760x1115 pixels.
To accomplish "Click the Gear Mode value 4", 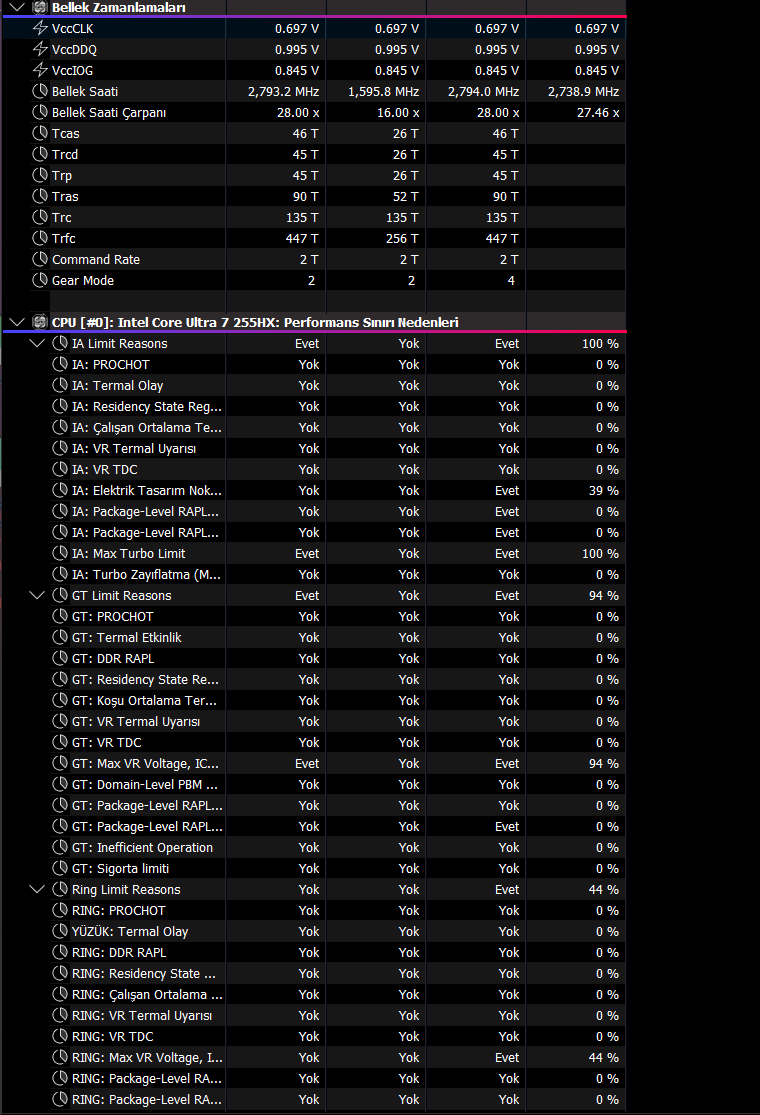I will (511, 280).
